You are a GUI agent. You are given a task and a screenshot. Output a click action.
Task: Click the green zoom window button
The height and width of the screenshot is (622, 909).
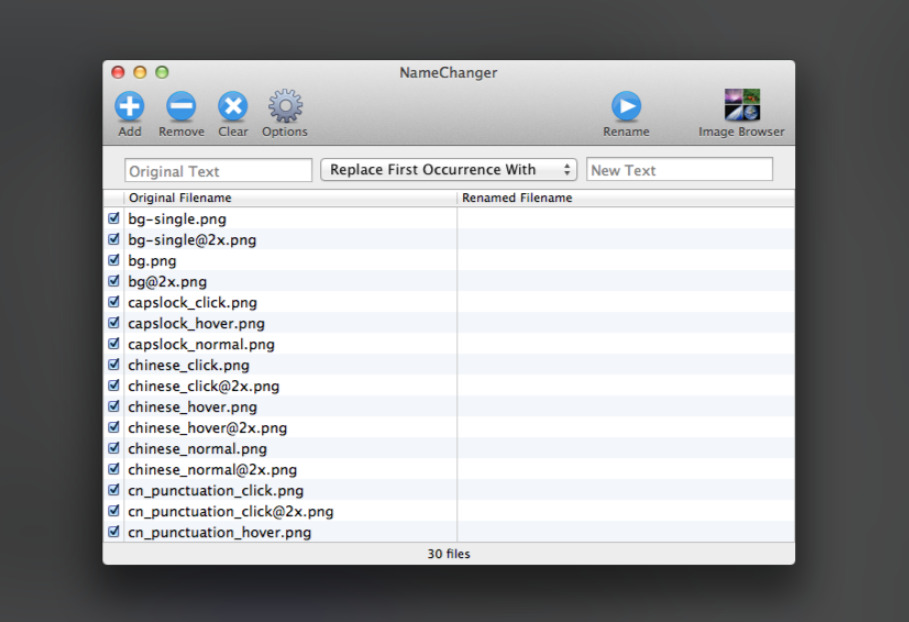tap(162, 73)
